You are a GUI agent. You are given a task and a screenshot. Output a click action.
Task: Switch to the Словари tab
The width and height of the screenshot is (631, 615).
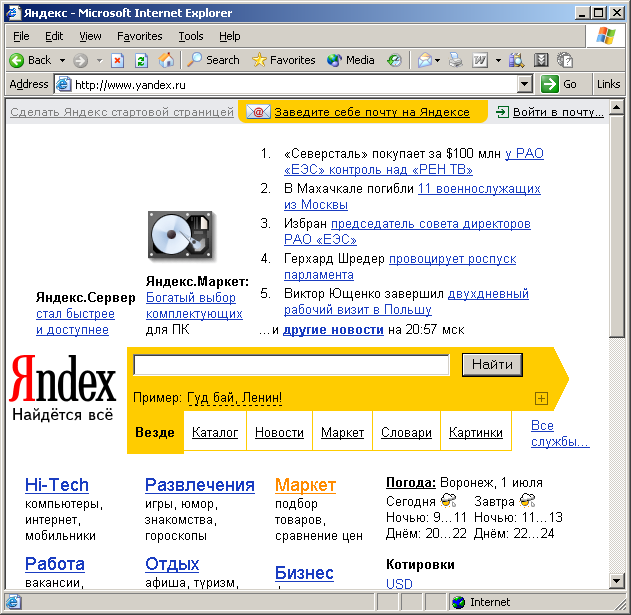click(x=406, y=432)
